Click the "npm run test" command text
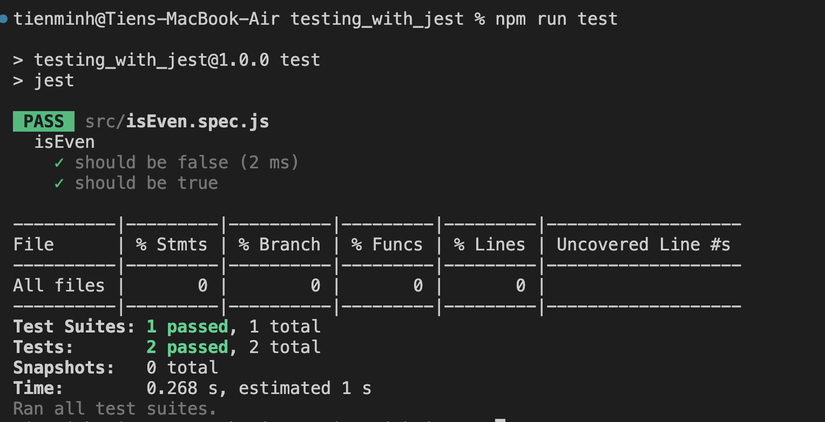The width and height of the screenshot is (825, 422). [x=556, y=19]
